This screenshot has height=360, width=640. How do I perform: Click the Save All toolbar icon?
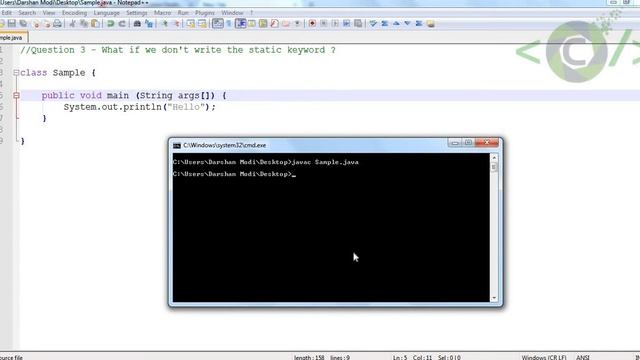point(24,24)
